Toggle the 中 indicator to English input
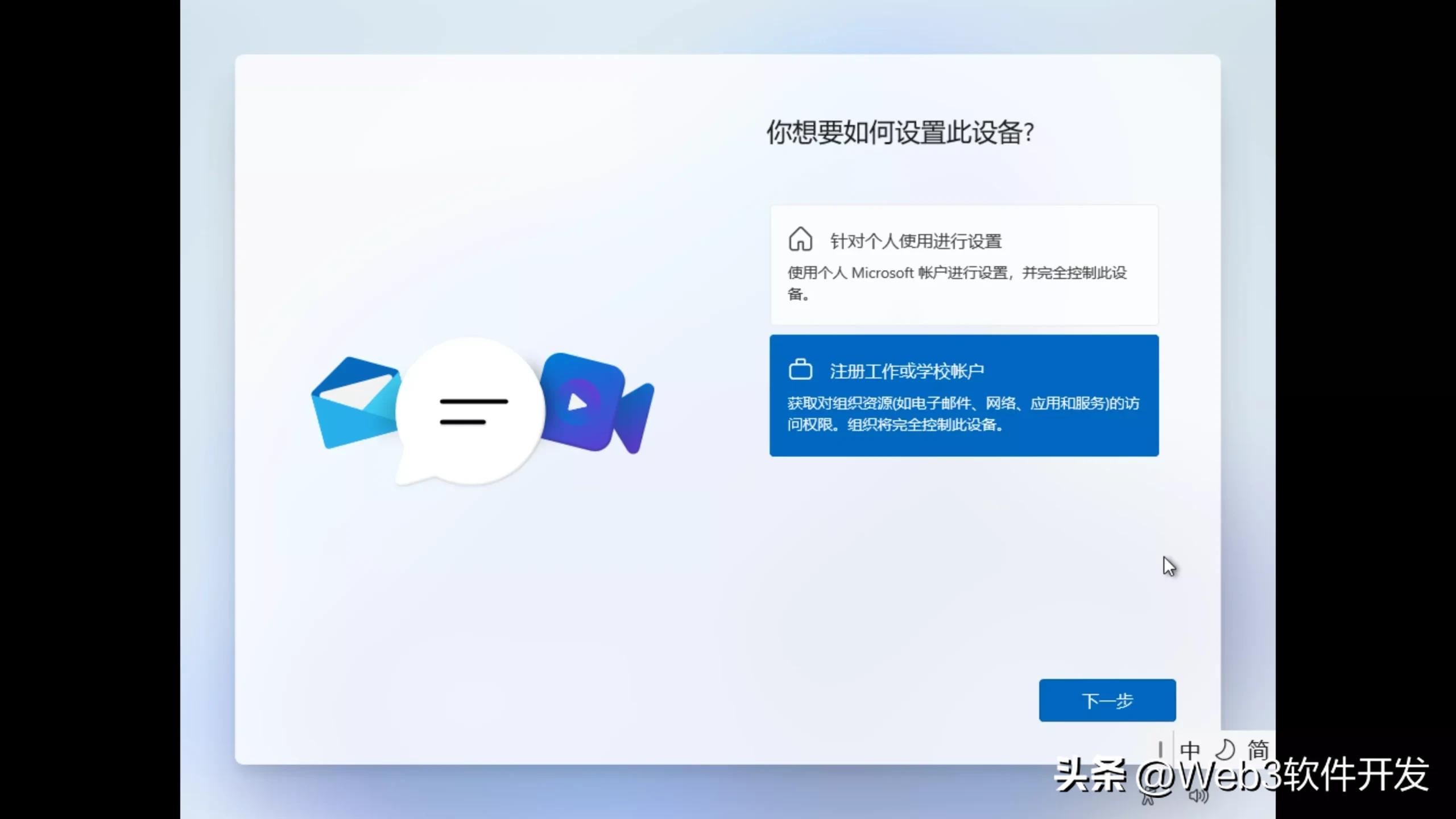The height and width of the screenshot is (819, 1456). coord(1190,750)
